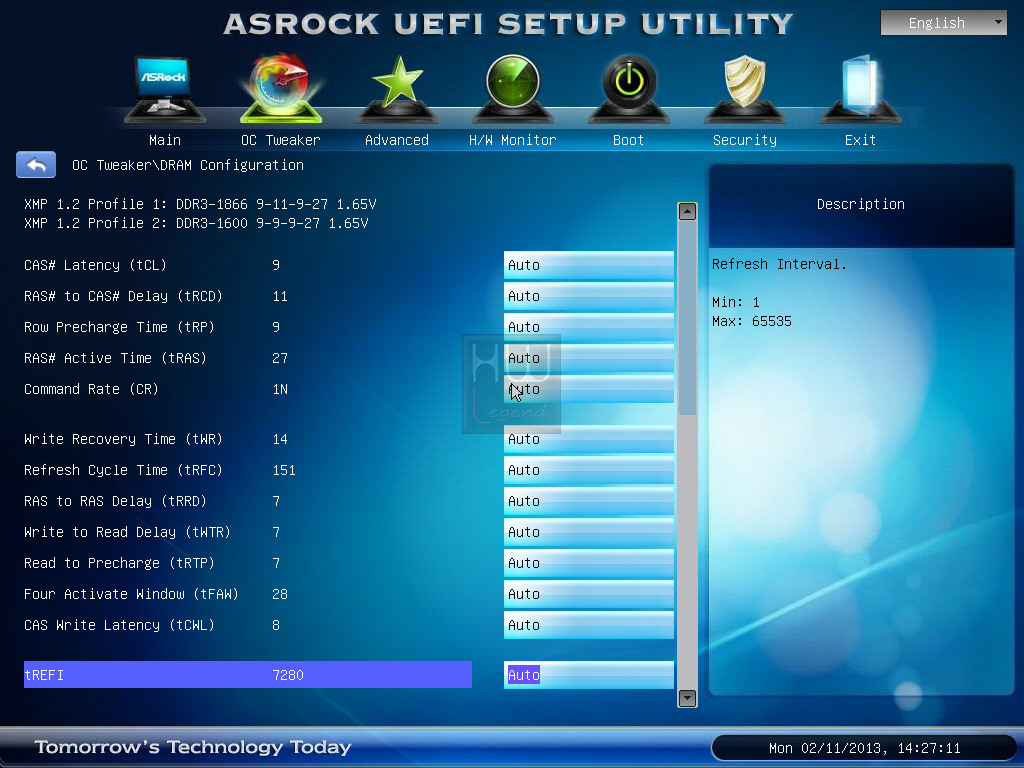
Task: Switch to the Advanced tab label
Action: click(397, 140)
